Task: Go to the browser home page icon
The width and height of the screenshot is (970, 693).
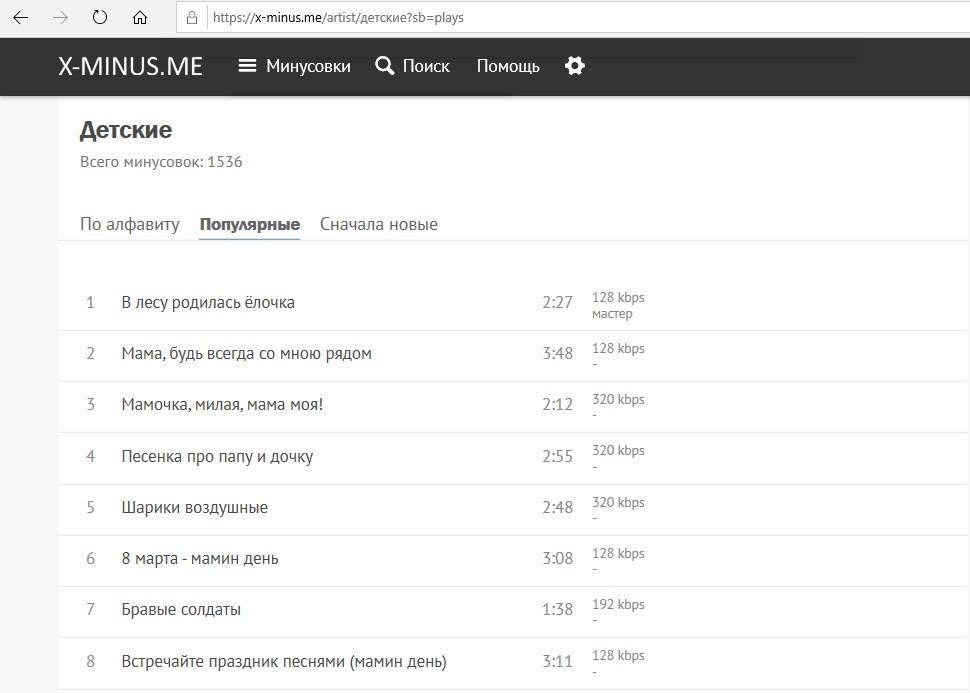Action: point(140,17)
